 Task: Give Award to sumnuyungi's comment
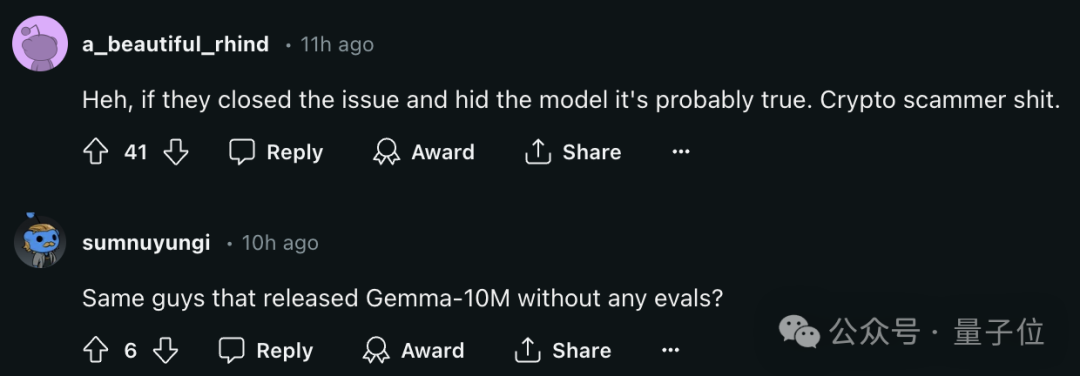click(413, 351)
